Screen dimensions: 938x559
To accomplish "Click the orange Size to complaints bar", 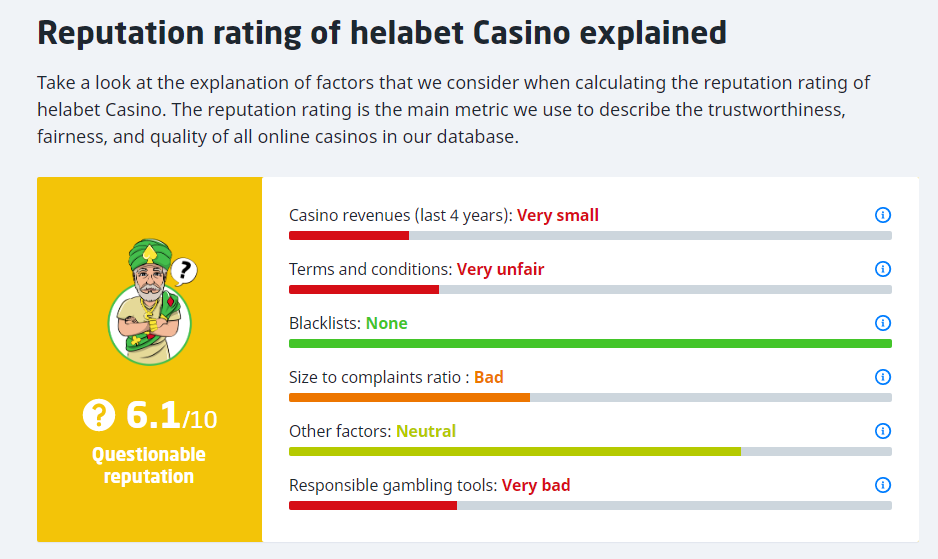I will pyautogui.click(x=409, y=397).
